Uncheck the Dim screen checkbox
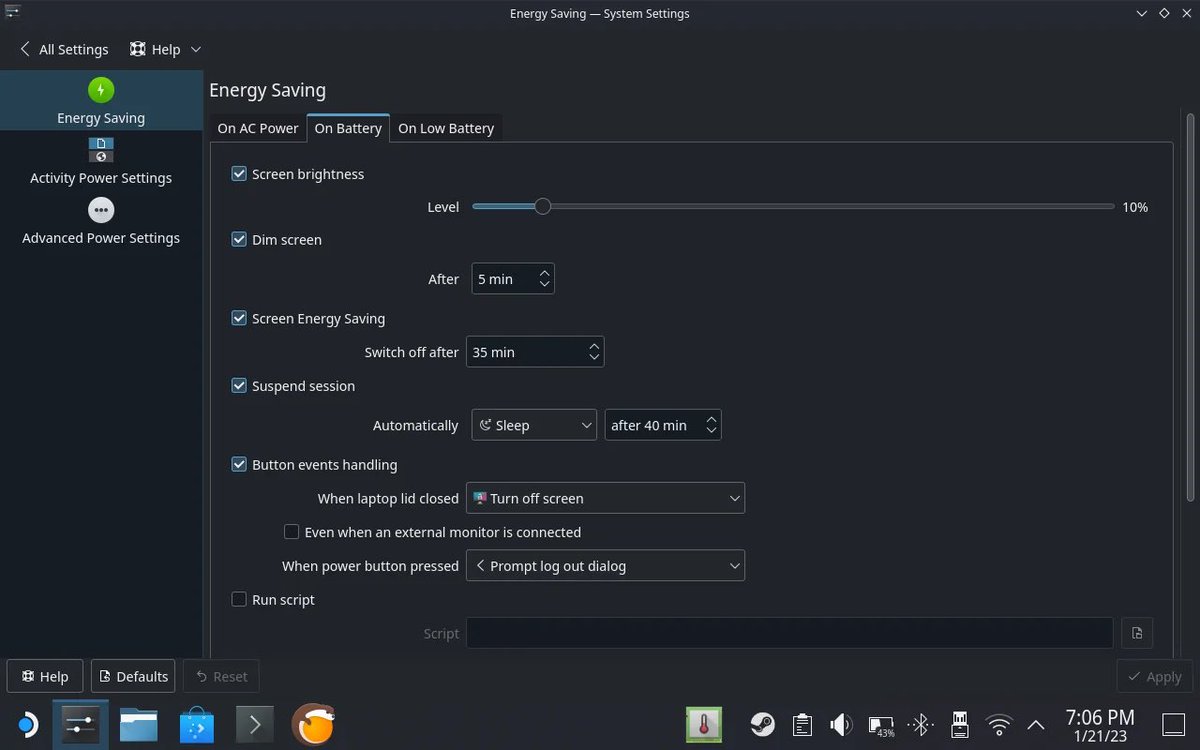Viewport: 1200px width, 750px height. (239, 240)
